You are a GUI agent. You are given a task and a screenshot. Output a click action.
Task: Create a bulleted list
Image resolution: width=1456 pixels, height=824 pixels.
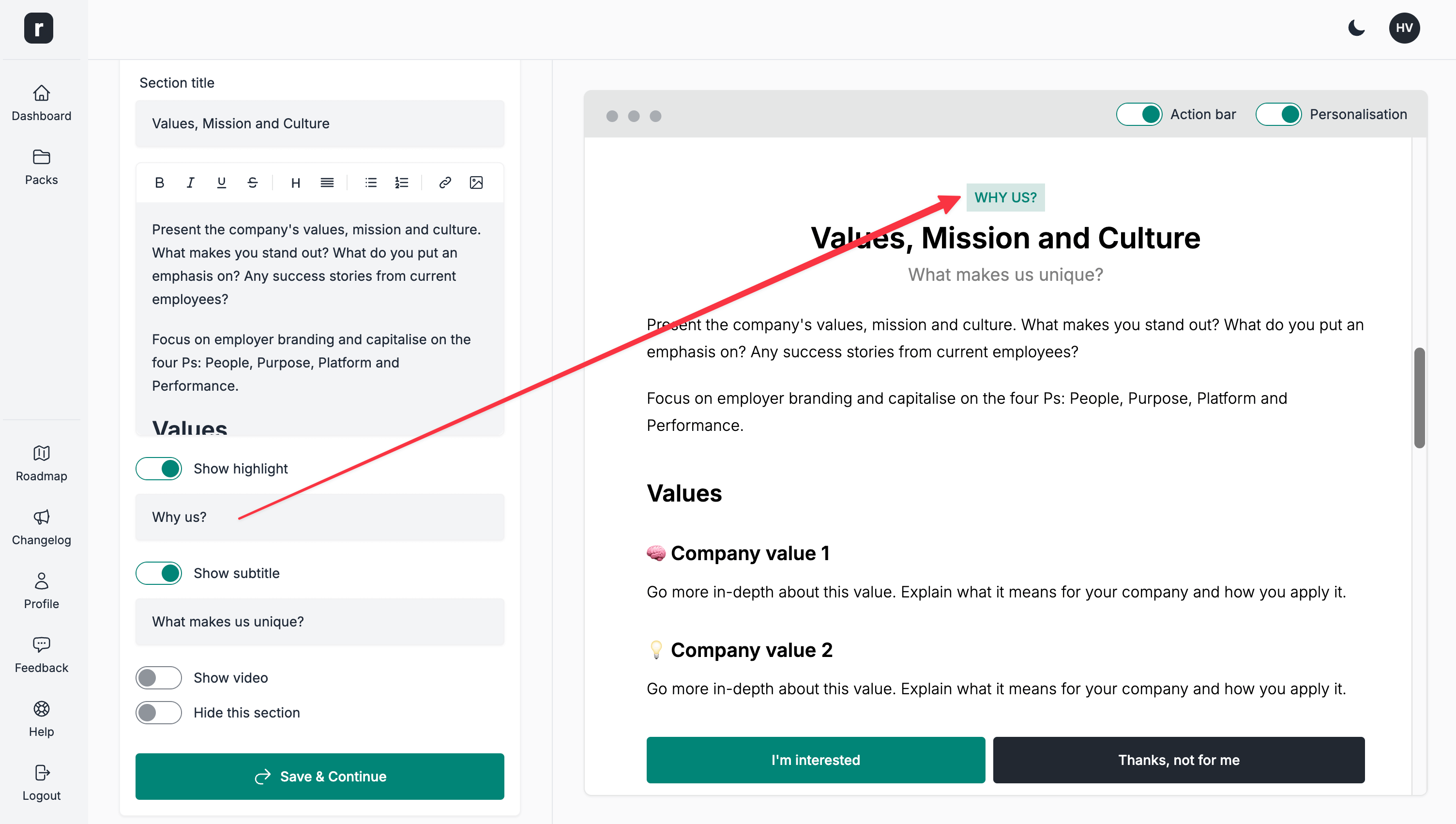click(x=370, y=182)
